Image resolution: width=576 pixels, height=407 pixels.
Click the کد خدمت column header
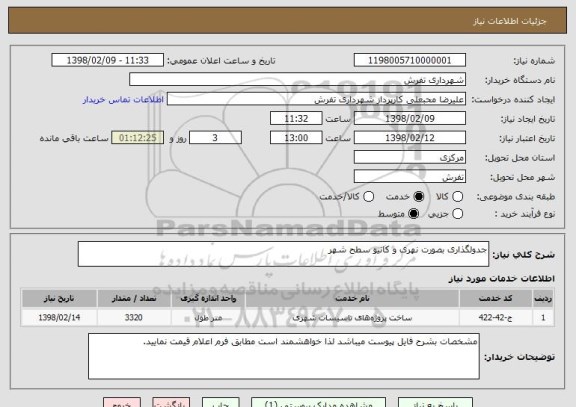496,299
